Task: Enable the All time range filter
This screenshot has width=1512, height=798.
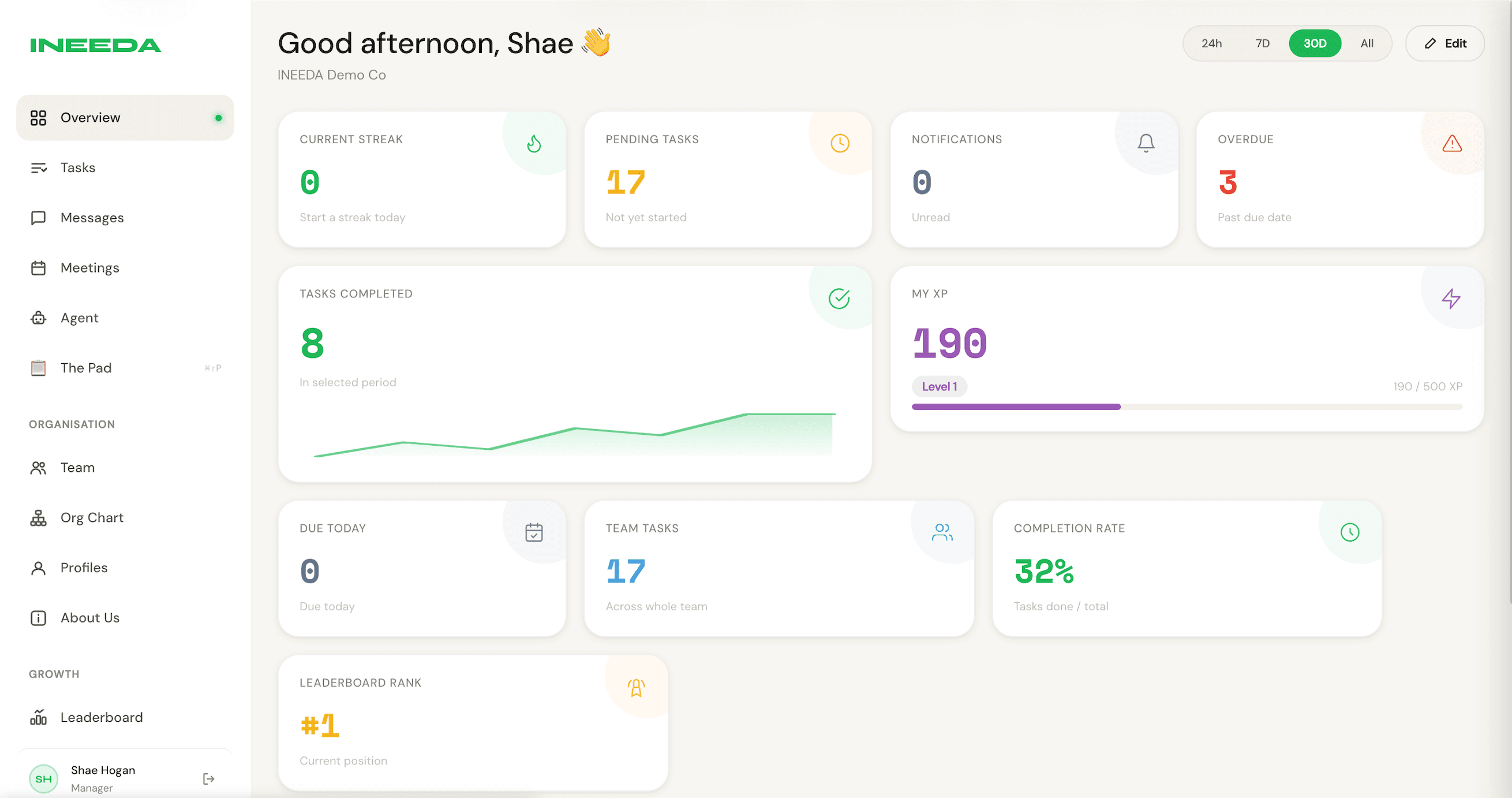Action: tap(1367, 43)
